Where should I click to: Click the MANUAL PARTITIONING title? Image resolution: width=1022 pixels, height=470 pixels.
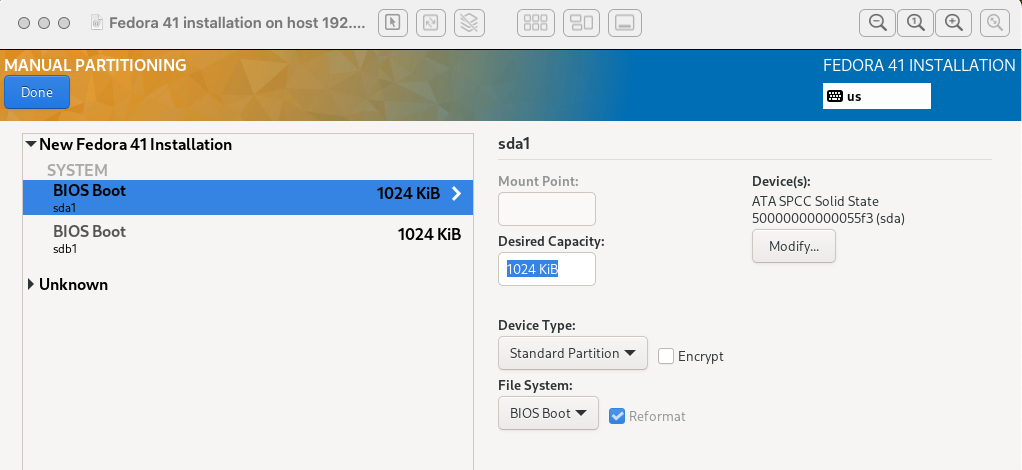95,65
